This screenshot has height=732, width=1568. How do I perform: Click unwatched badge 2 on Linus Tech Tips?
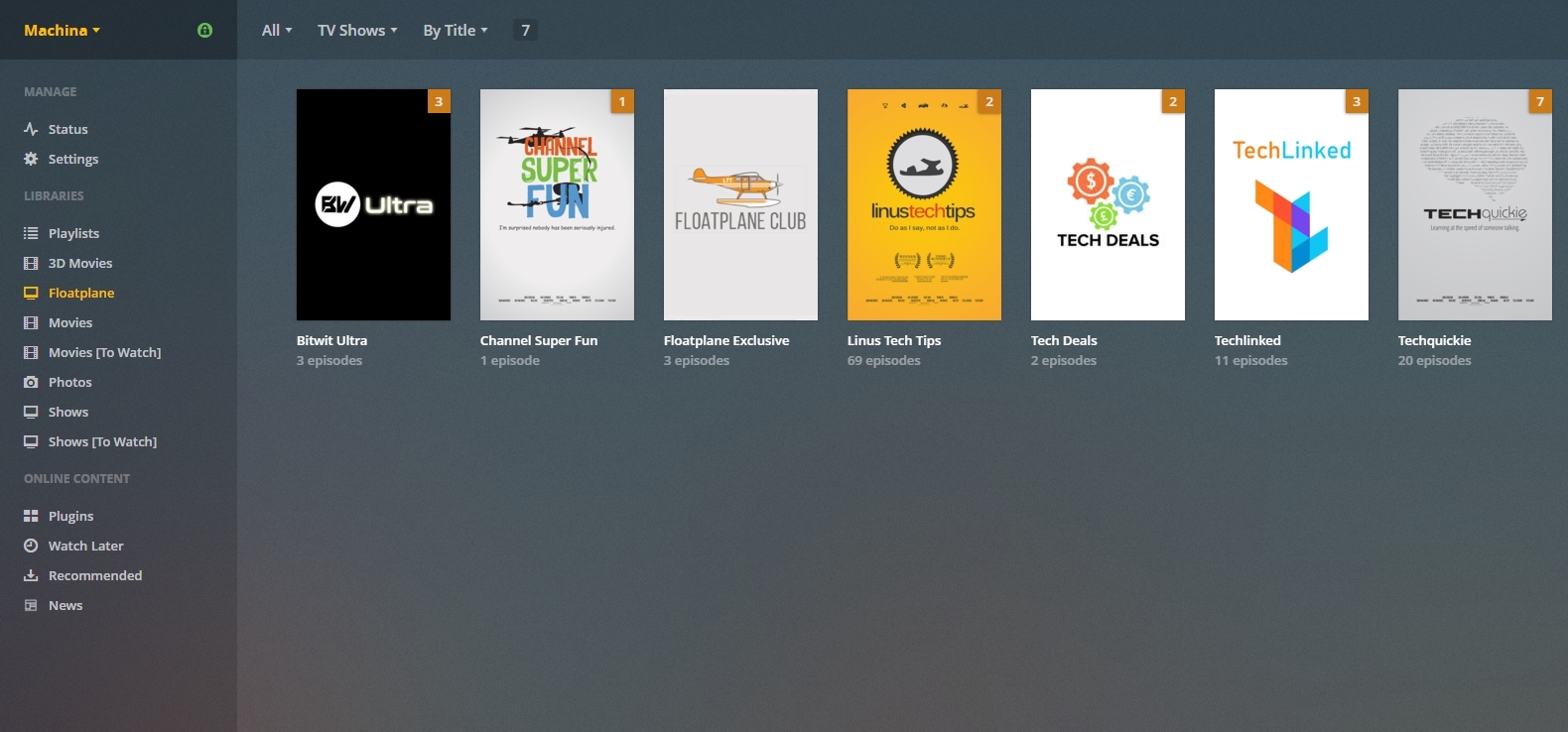point(989,101)
